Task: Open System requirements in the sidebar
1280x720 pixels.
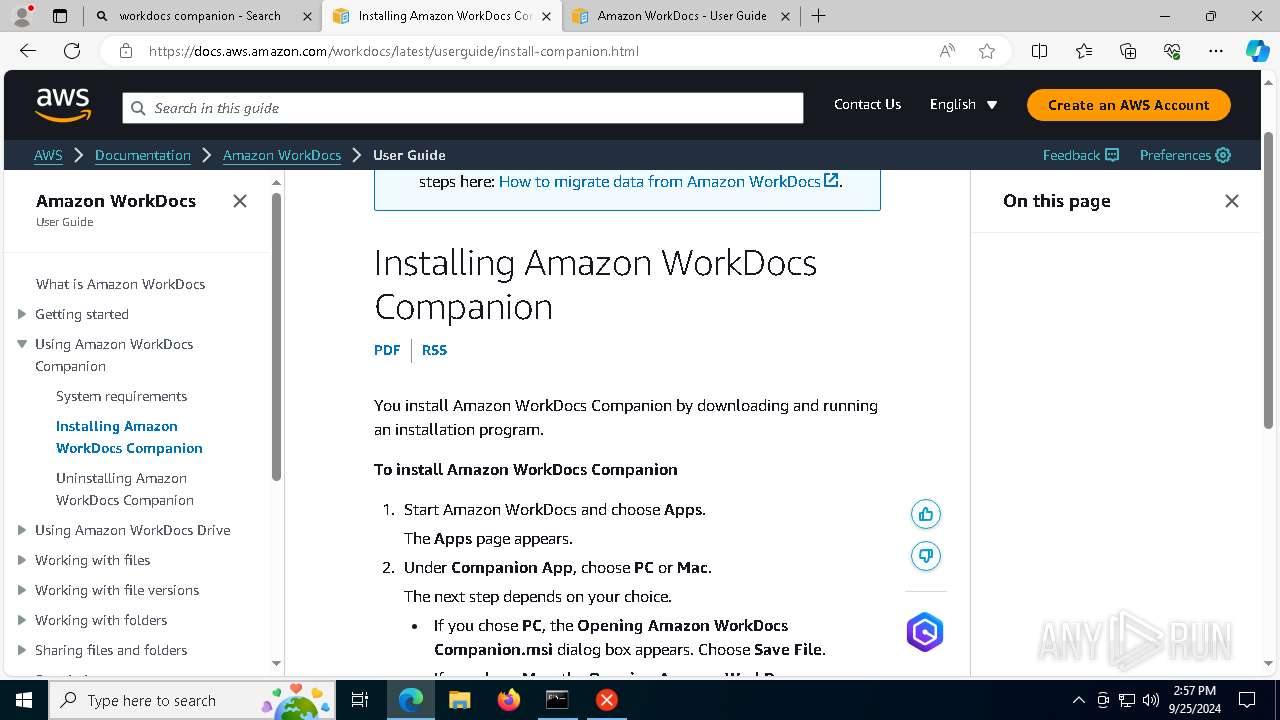Action: (x=122, y=396)
